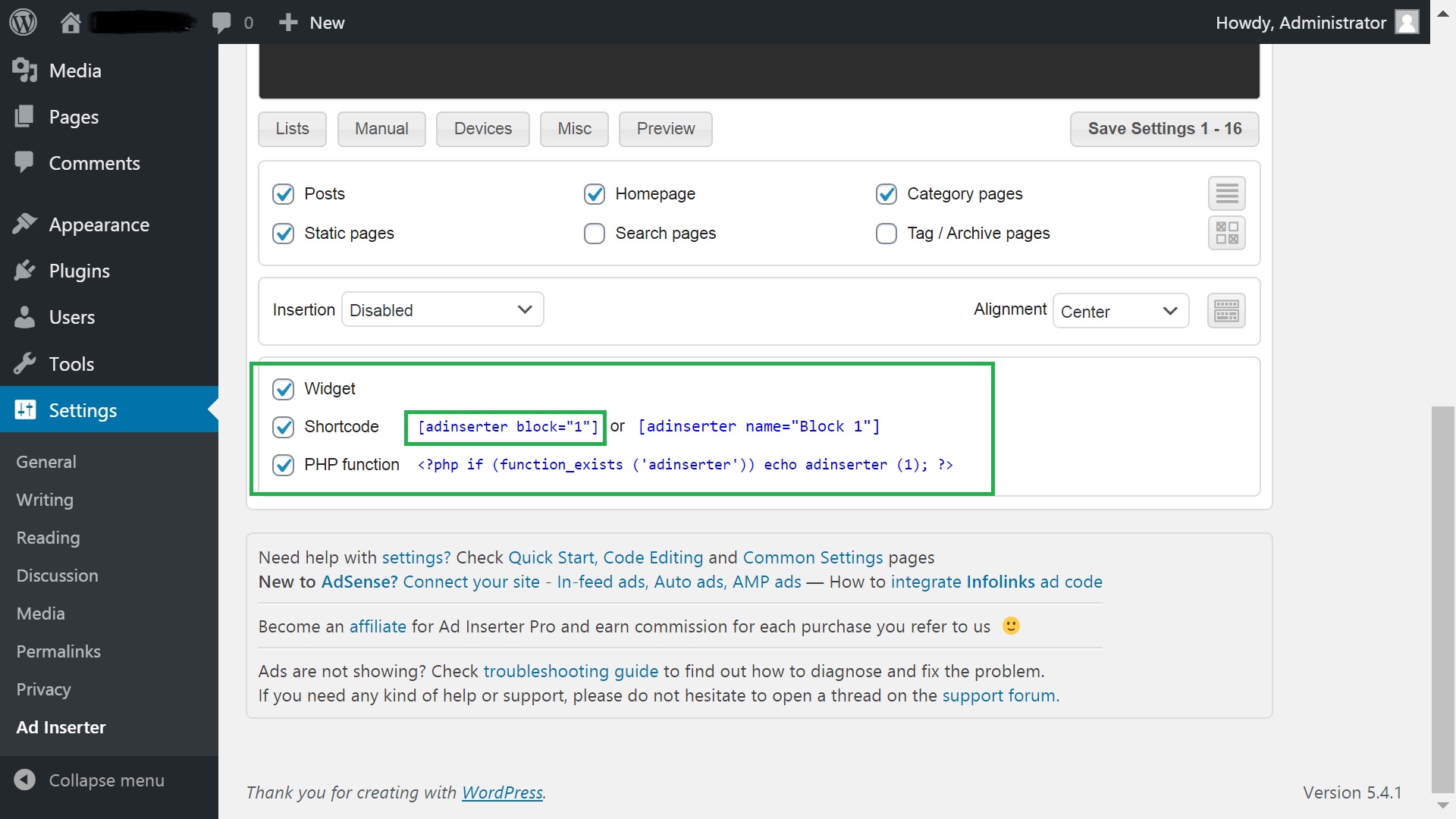Enable the Tag / Archive pages checkbox

[886, 234]
